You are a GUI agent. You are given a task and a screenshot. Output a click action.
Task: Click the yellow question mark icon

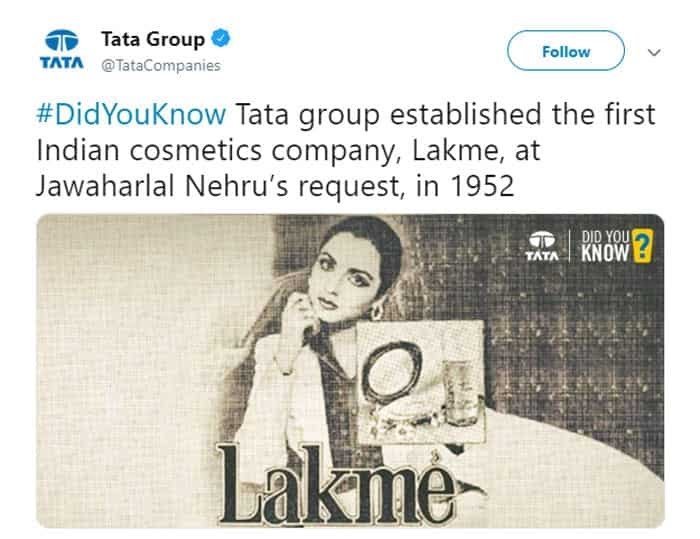[x=642, y=246]
